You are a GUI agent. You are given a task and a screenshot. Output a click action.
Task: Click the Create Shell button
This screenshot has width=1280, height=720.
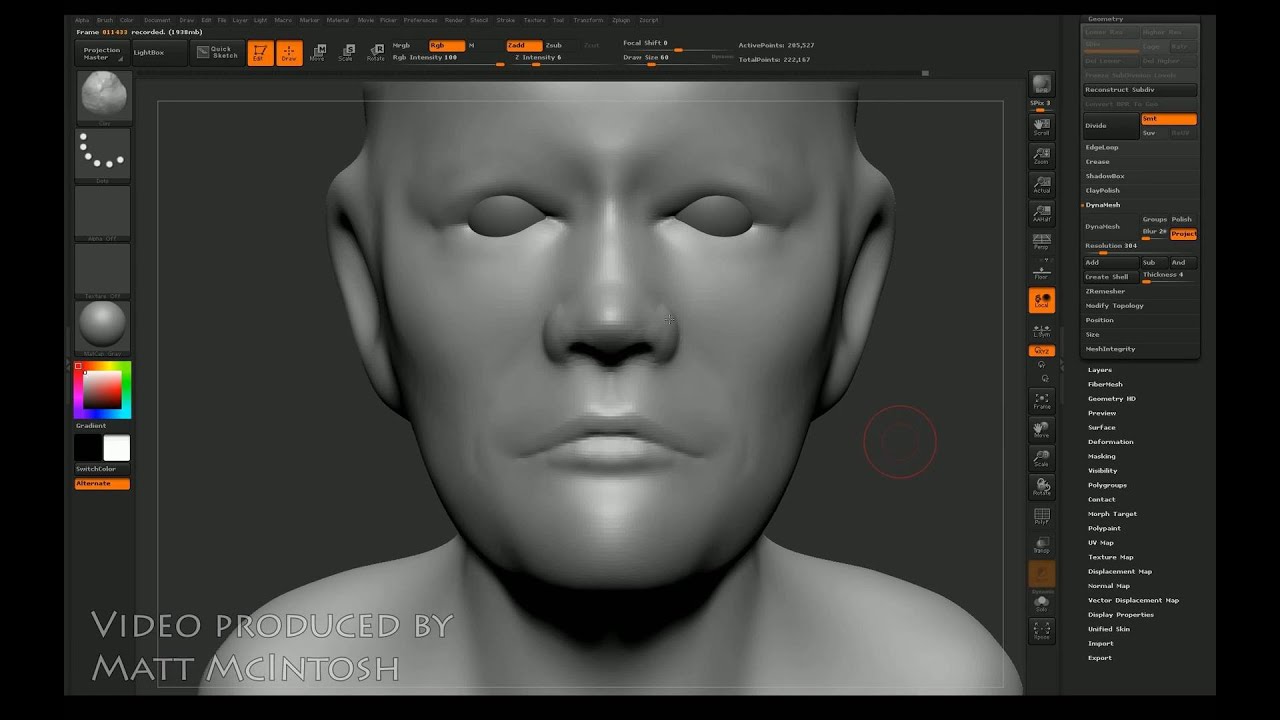(1111, 277)
